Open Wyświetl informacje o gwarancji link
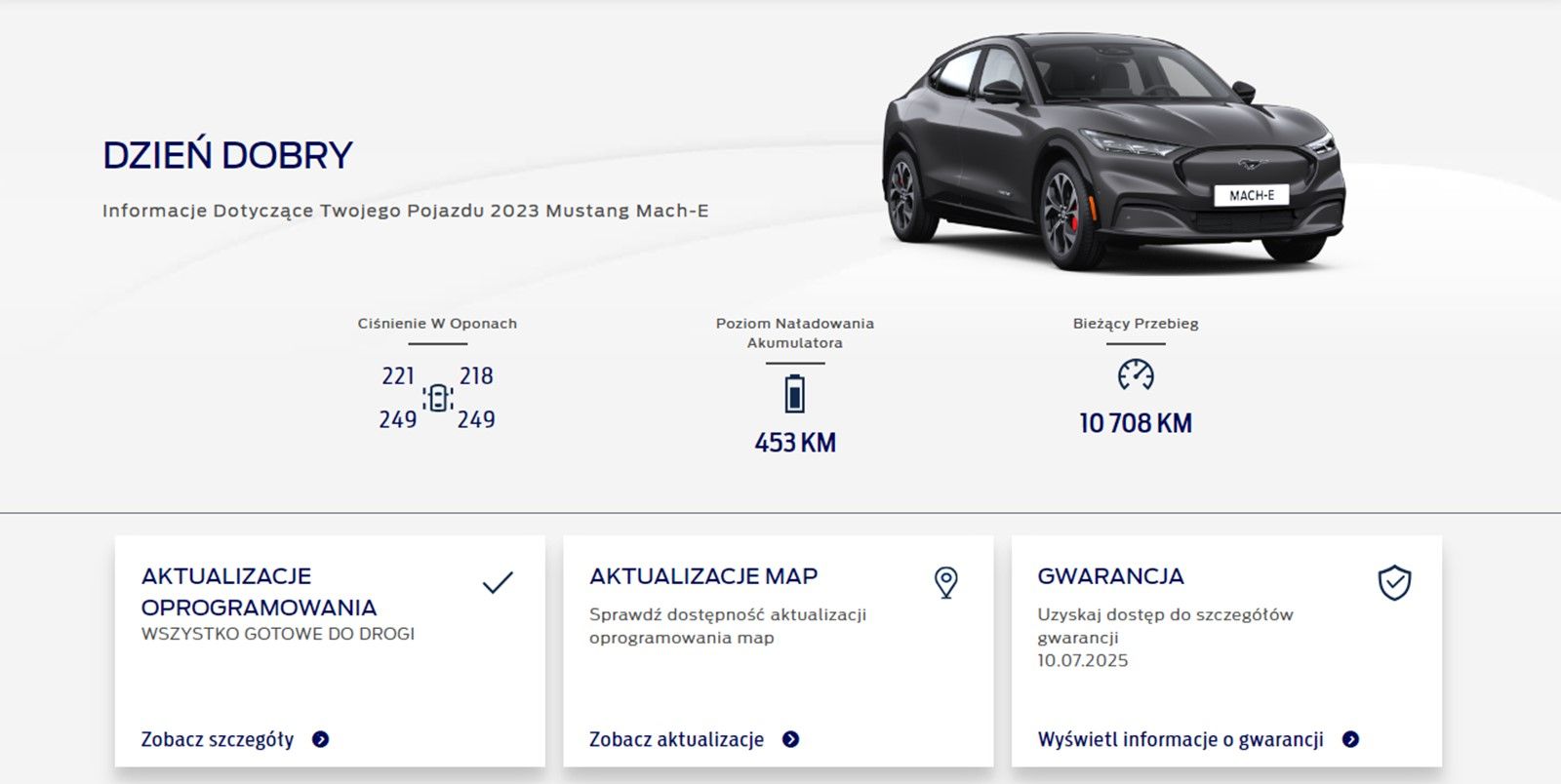1561x784 pixels. [x=1181, y=739]
